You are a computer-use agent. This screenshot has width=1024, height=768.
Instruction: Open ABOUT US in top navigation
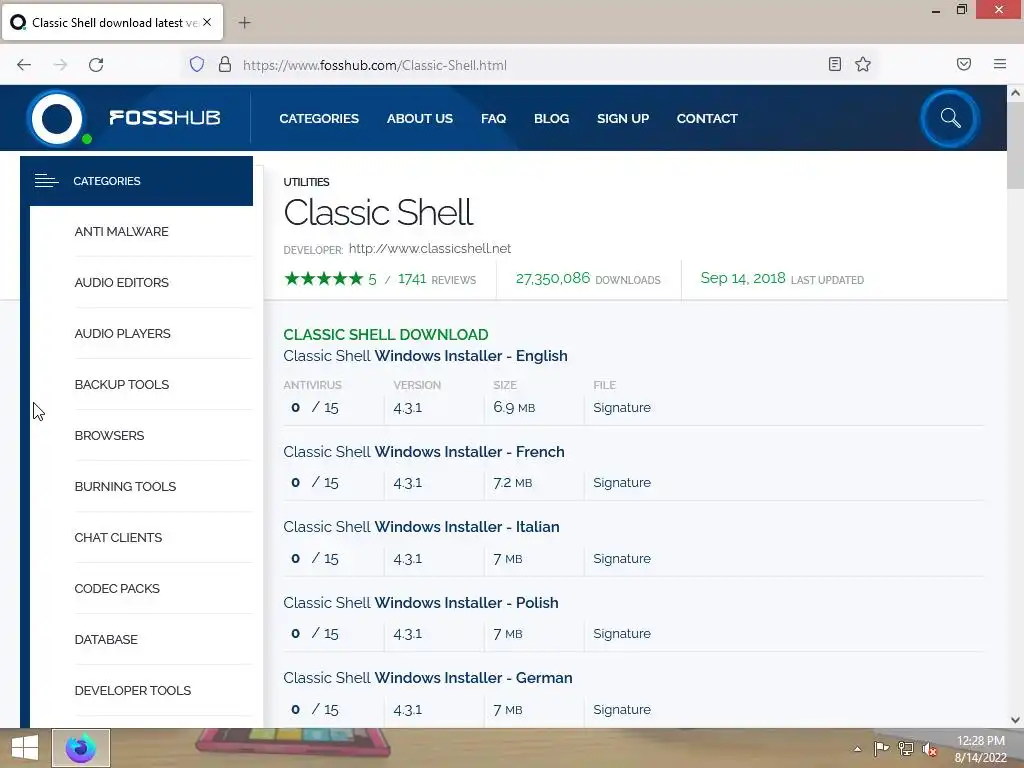[x=419, y=119]
